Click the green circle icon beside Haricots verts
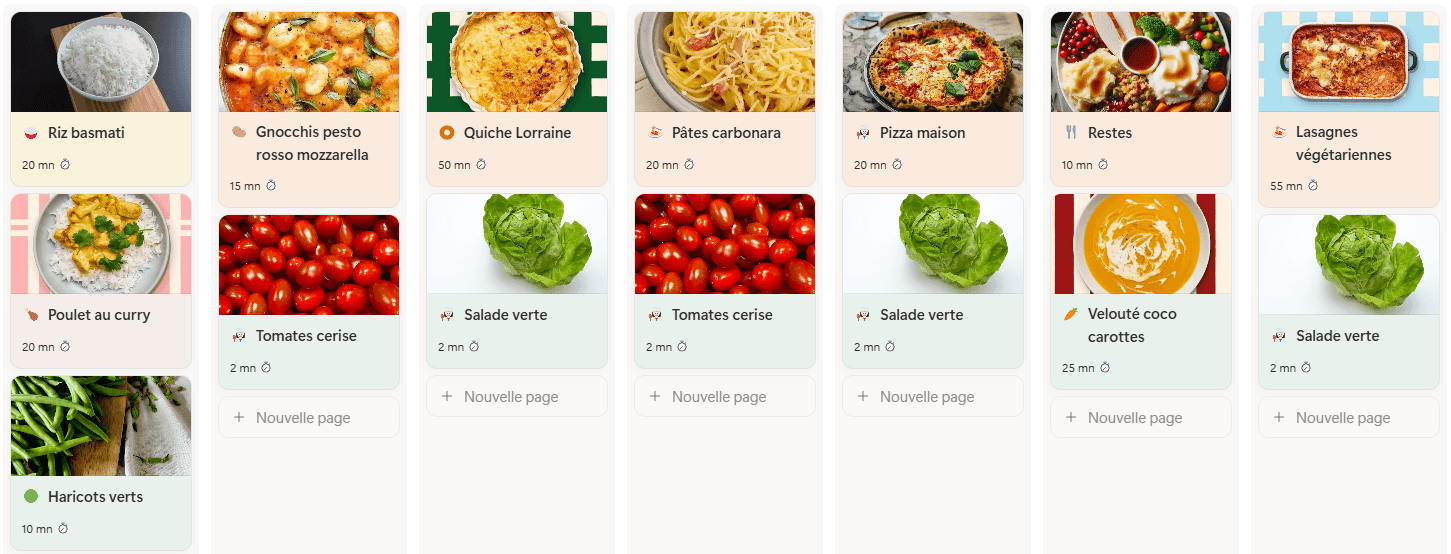The width and height of the screenshot is (1451, 554). point(31,497)
